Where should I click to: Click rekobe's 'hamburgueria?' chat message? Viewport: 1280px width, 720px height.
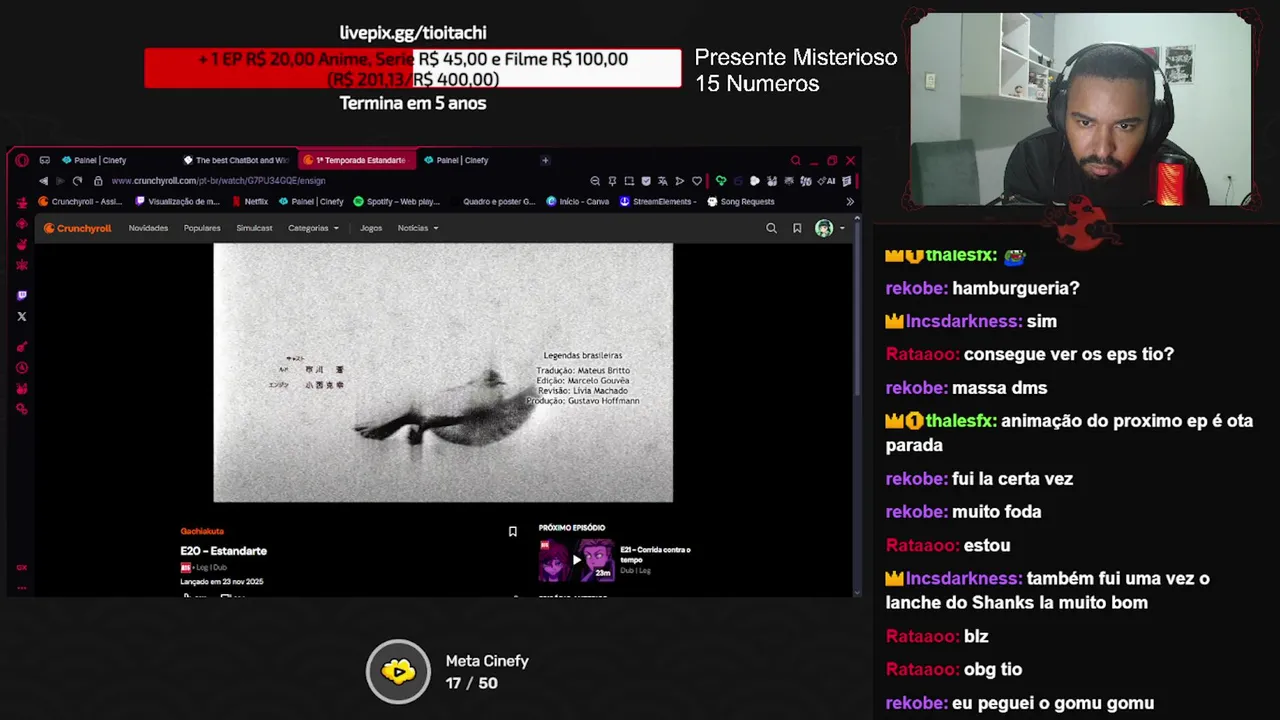click(x=1016, y=288)
